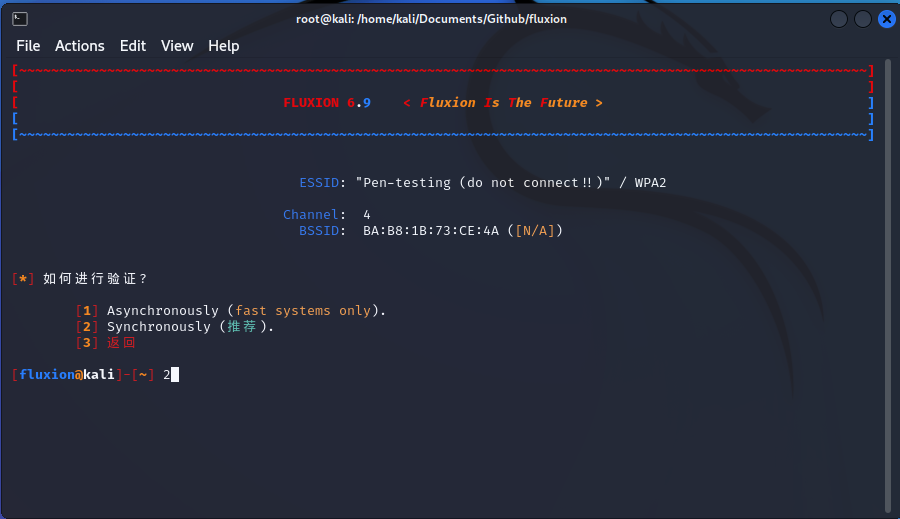Open the Edit menu

pos(133,46)
